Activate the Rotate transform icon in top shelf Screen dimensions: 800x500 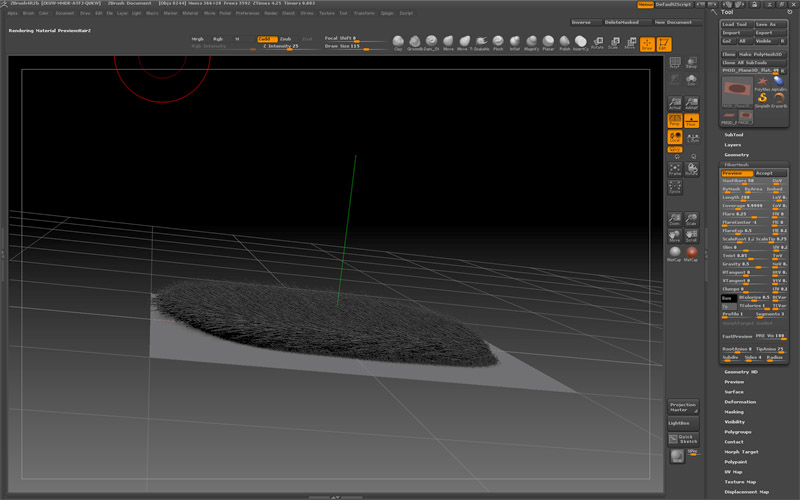pos(597,43)
